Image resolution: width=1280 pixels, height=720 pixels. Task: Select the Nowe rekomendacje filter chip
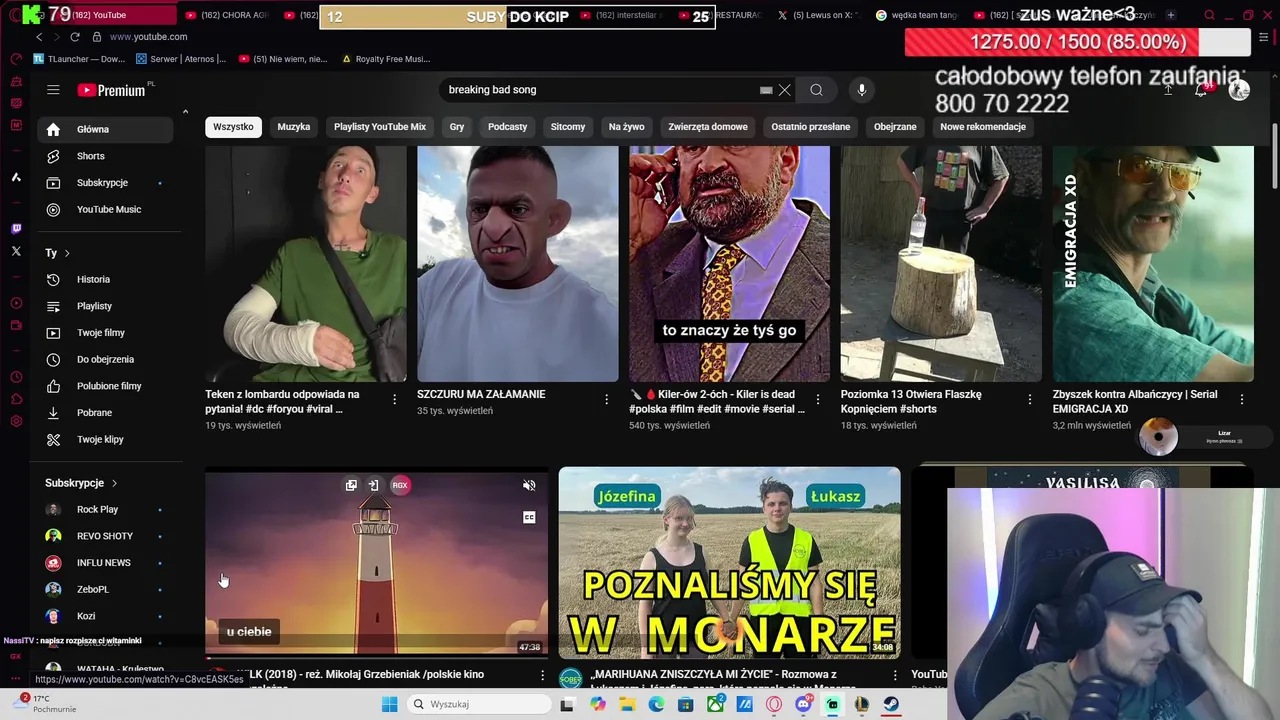pos(983,127)
